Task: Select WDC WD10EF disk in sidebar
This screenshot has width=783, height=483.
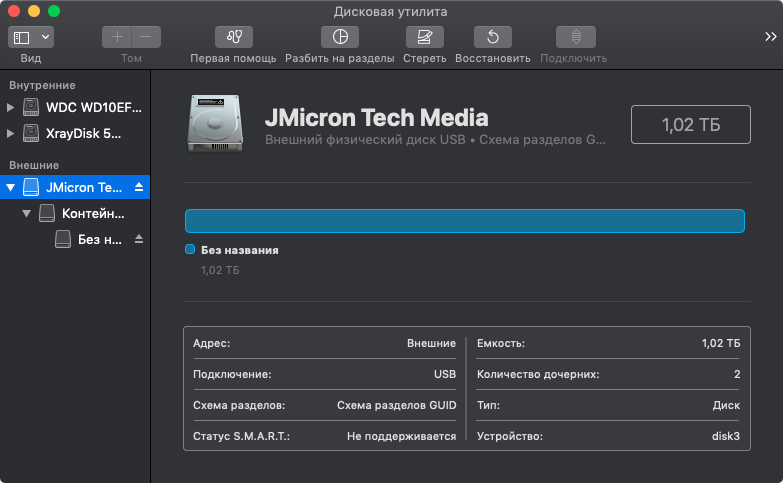Action: tap(93, 107)
